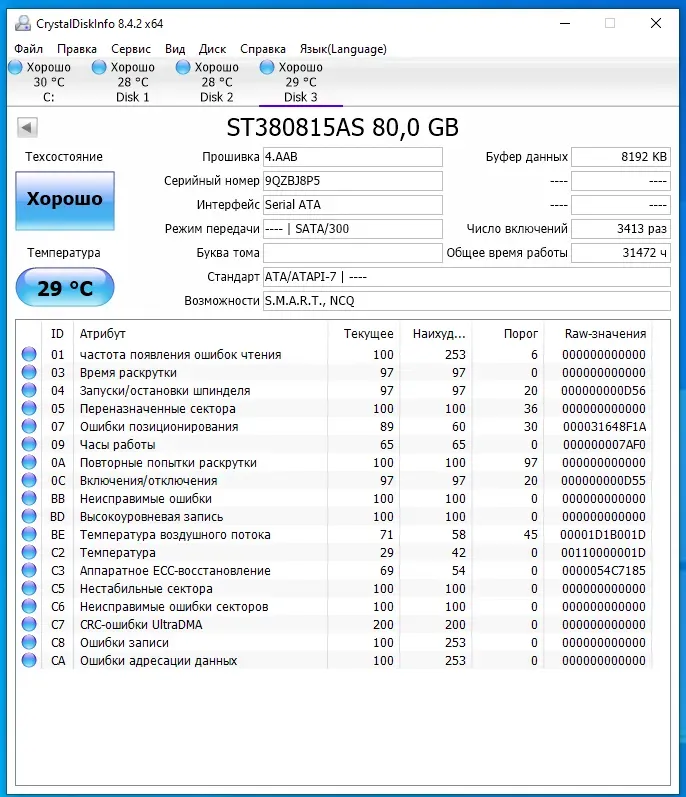Open the Диск menu
The height and width of the screenshot is (797, 686).
(x=212, y=49)
